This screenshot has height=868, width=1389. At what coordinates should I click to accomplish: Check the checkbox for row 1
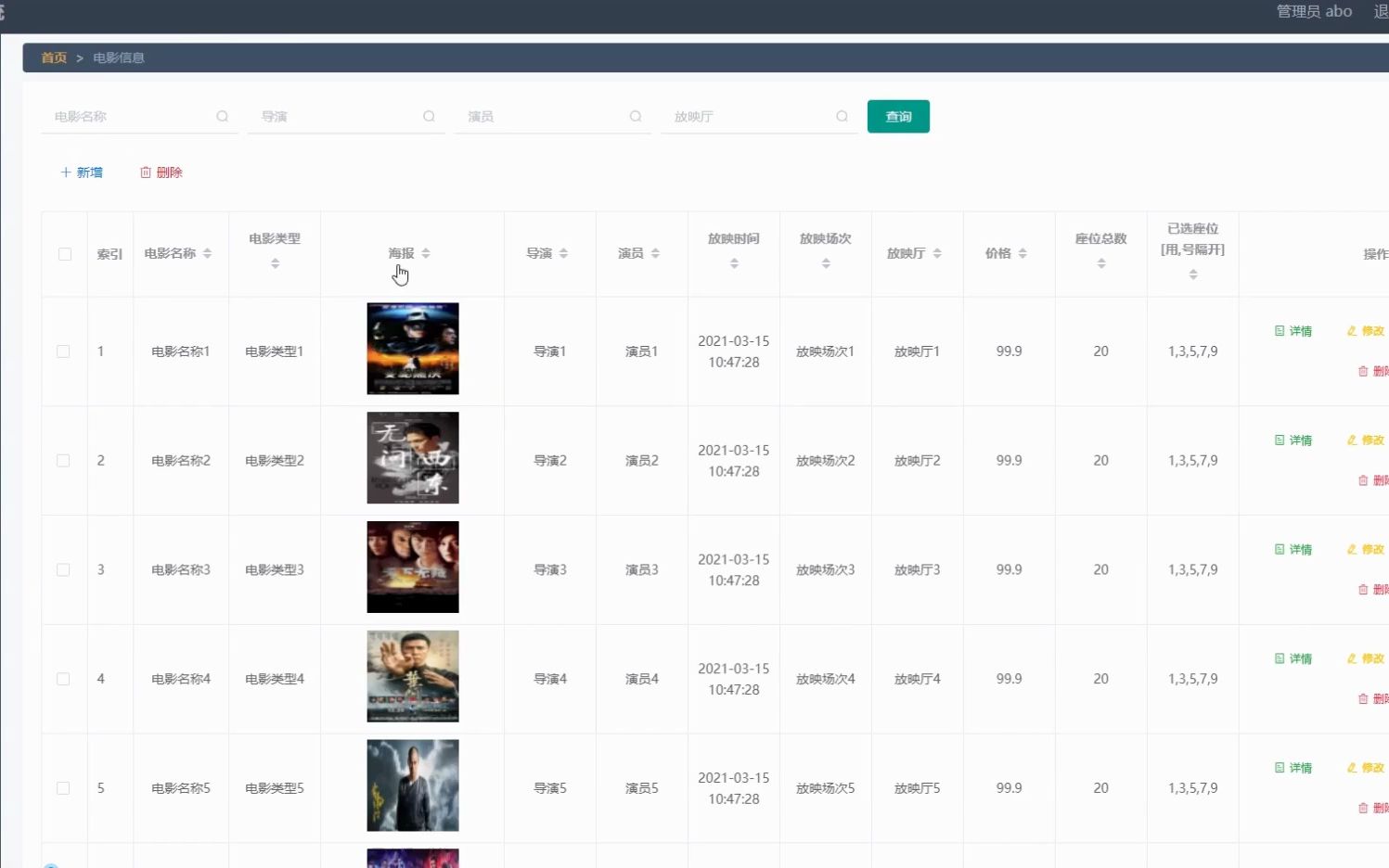click(63, 351)
